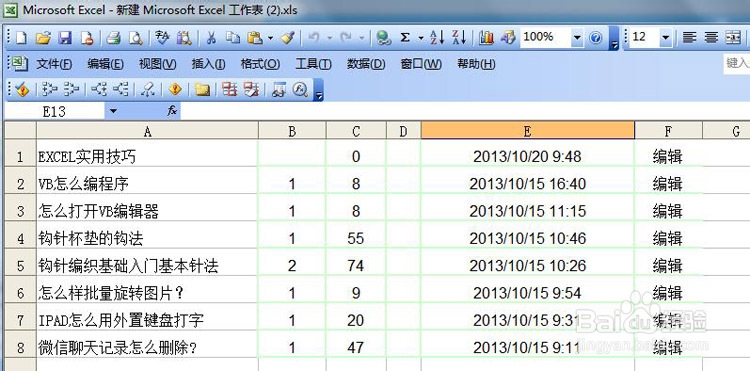
Task: Expand the Name Box dropdown arrow
Action: 113,111
